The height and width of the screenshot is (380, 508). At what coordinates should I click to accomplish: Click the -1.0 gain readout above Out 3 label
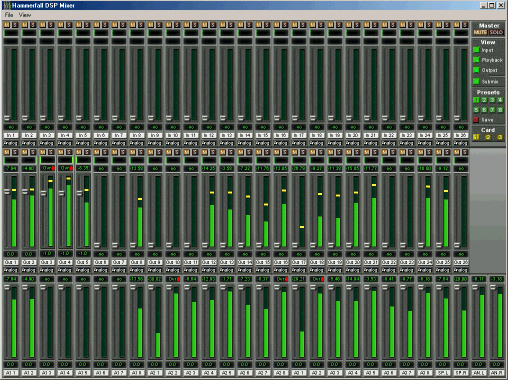(x=47, y=254)
